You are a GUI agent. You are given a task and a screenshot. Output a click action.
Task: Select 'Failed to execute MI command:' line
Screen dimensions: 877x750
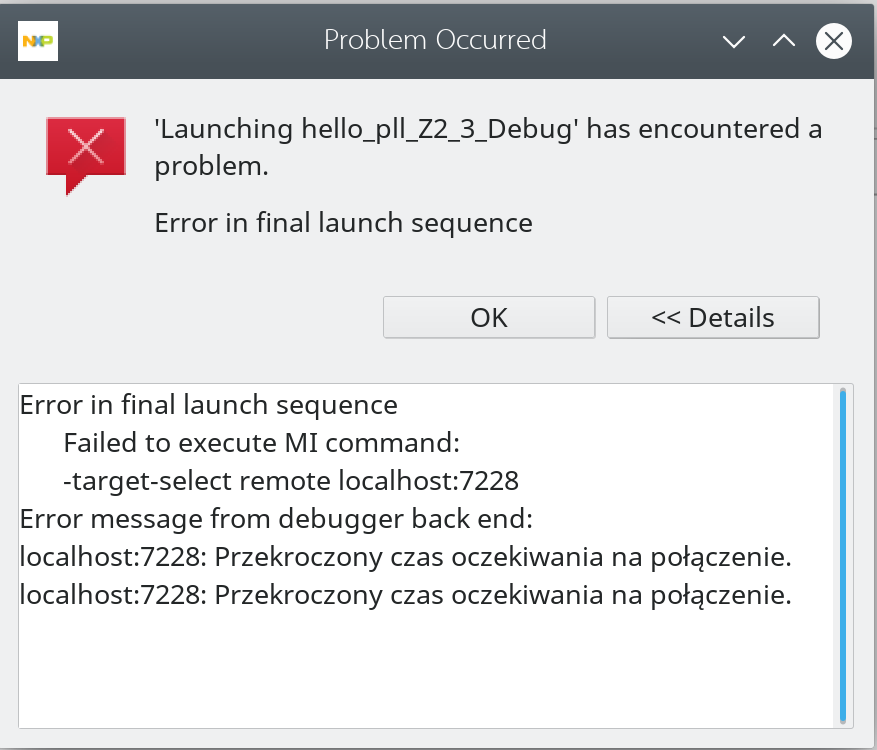coord(261,443)
